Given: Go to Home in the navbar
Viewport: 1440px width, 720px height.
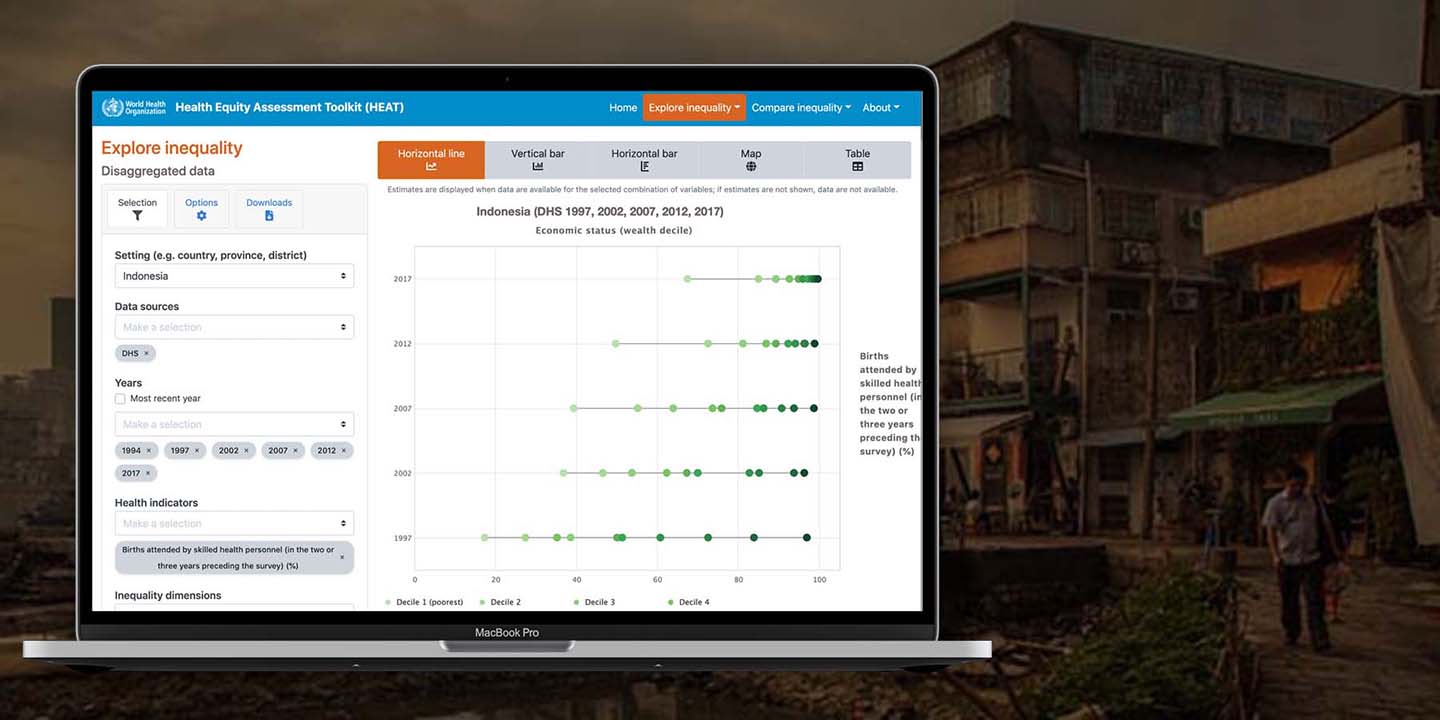Looking at the screenshot, I should coord(623,107).
